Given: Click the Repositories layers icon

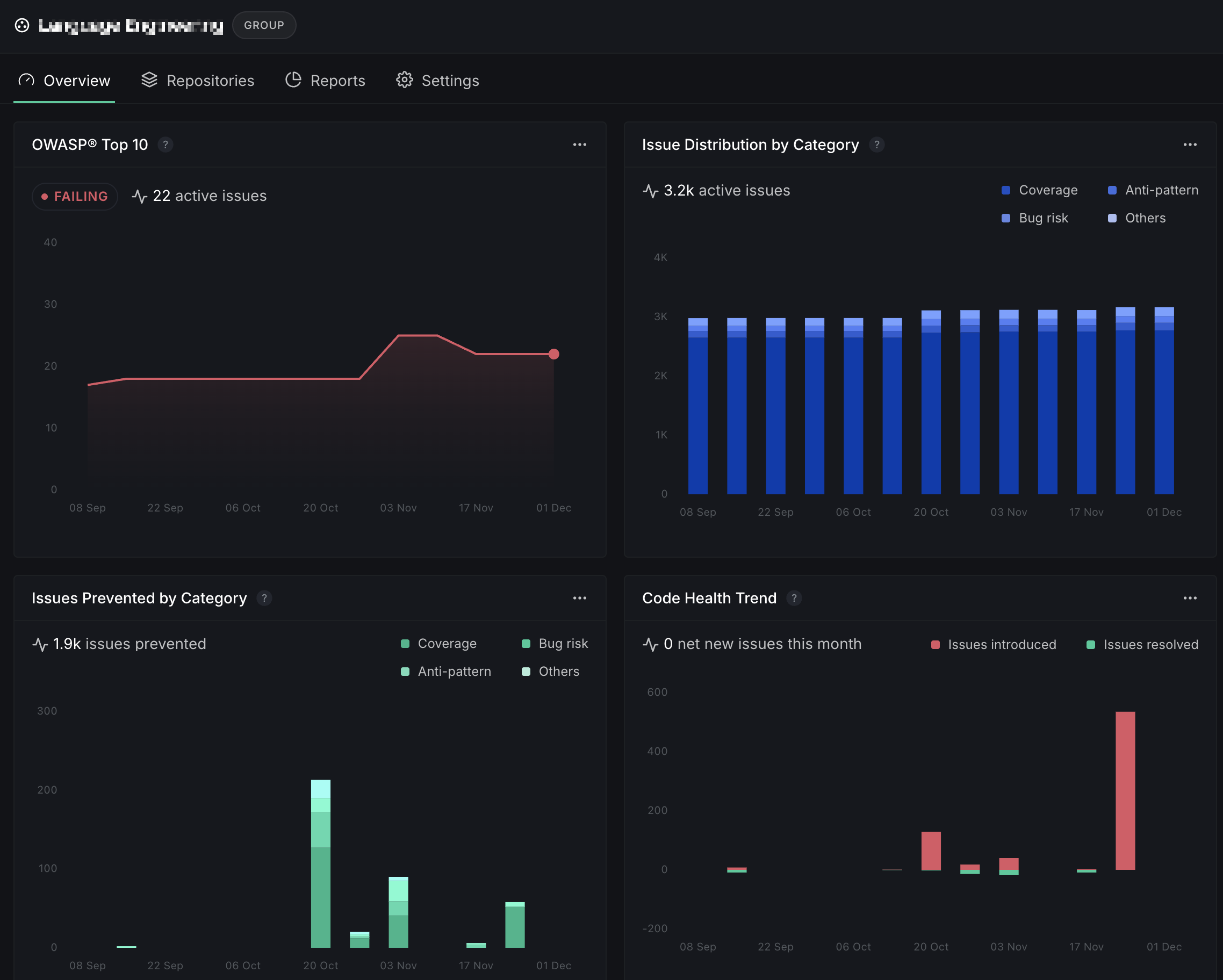Looking at the screenshot, I should [x=149, y=80].
